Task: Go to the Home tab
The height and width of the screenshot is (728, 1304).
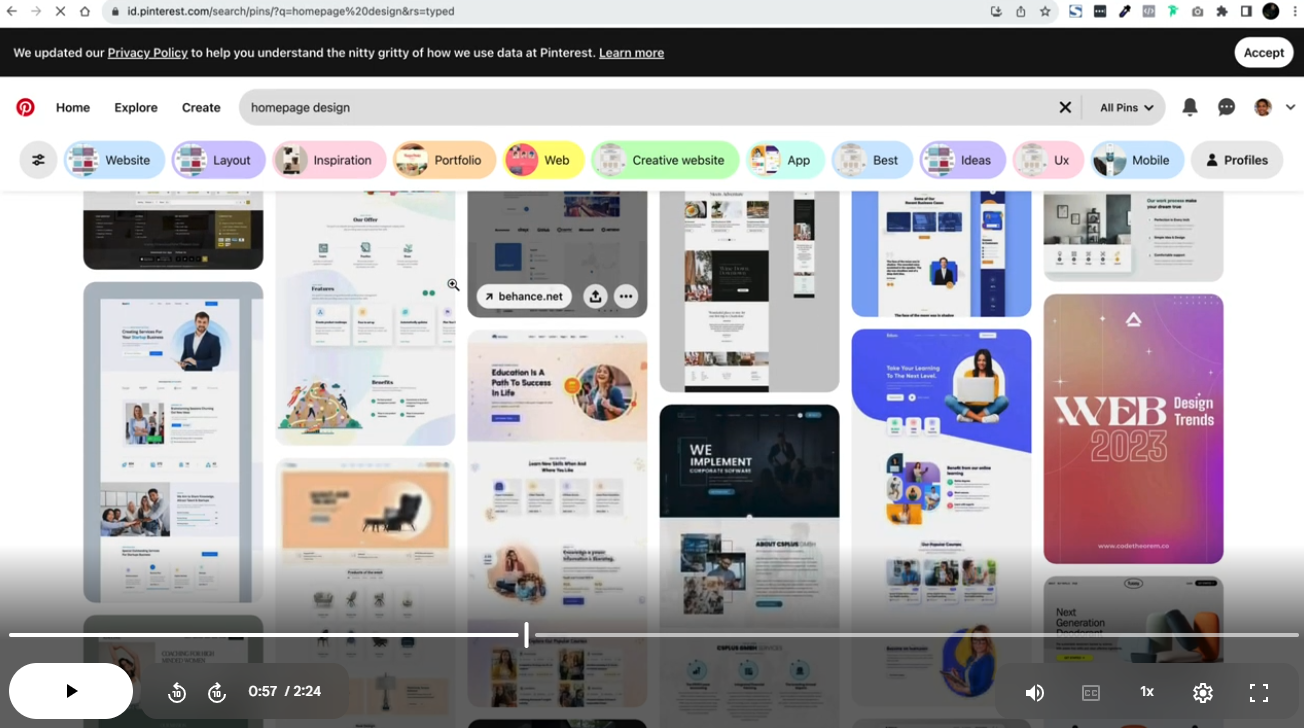Action: pos(73,107)
